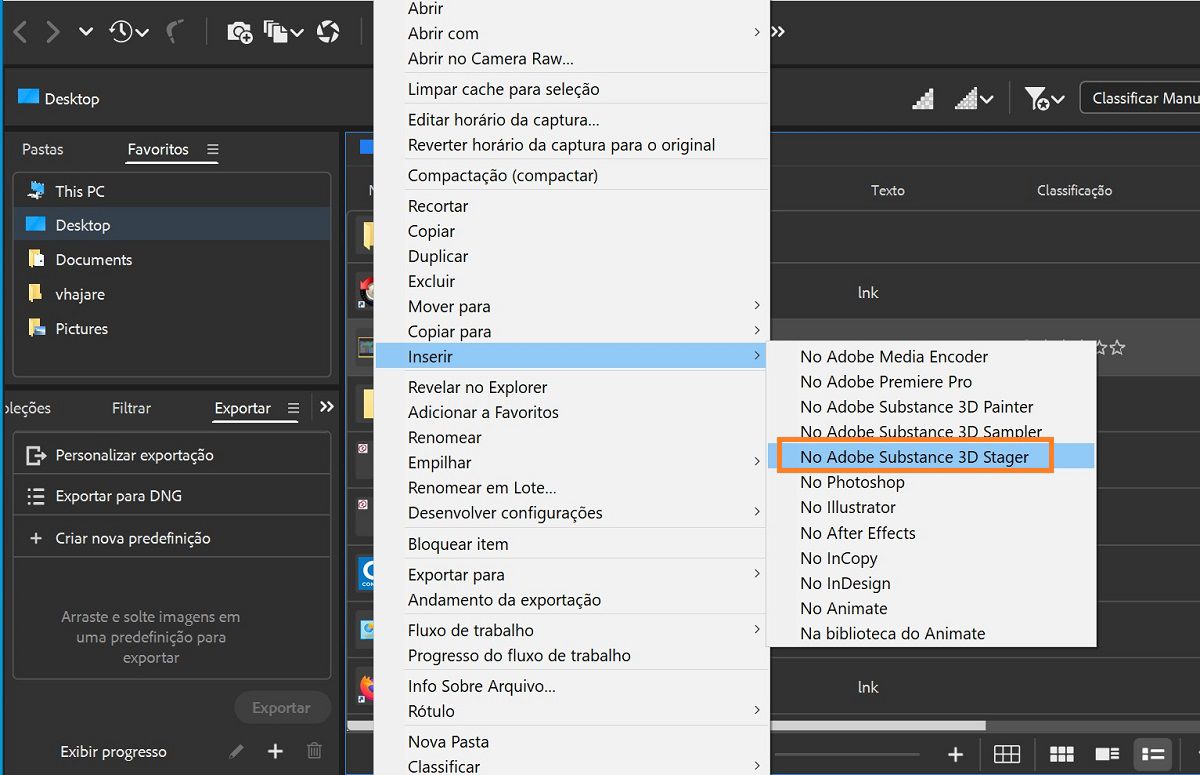Click the thumbnail quality icon without dropdown arrow
Viewport: 1200px width, 775px height.
click(x=923, y=99)
